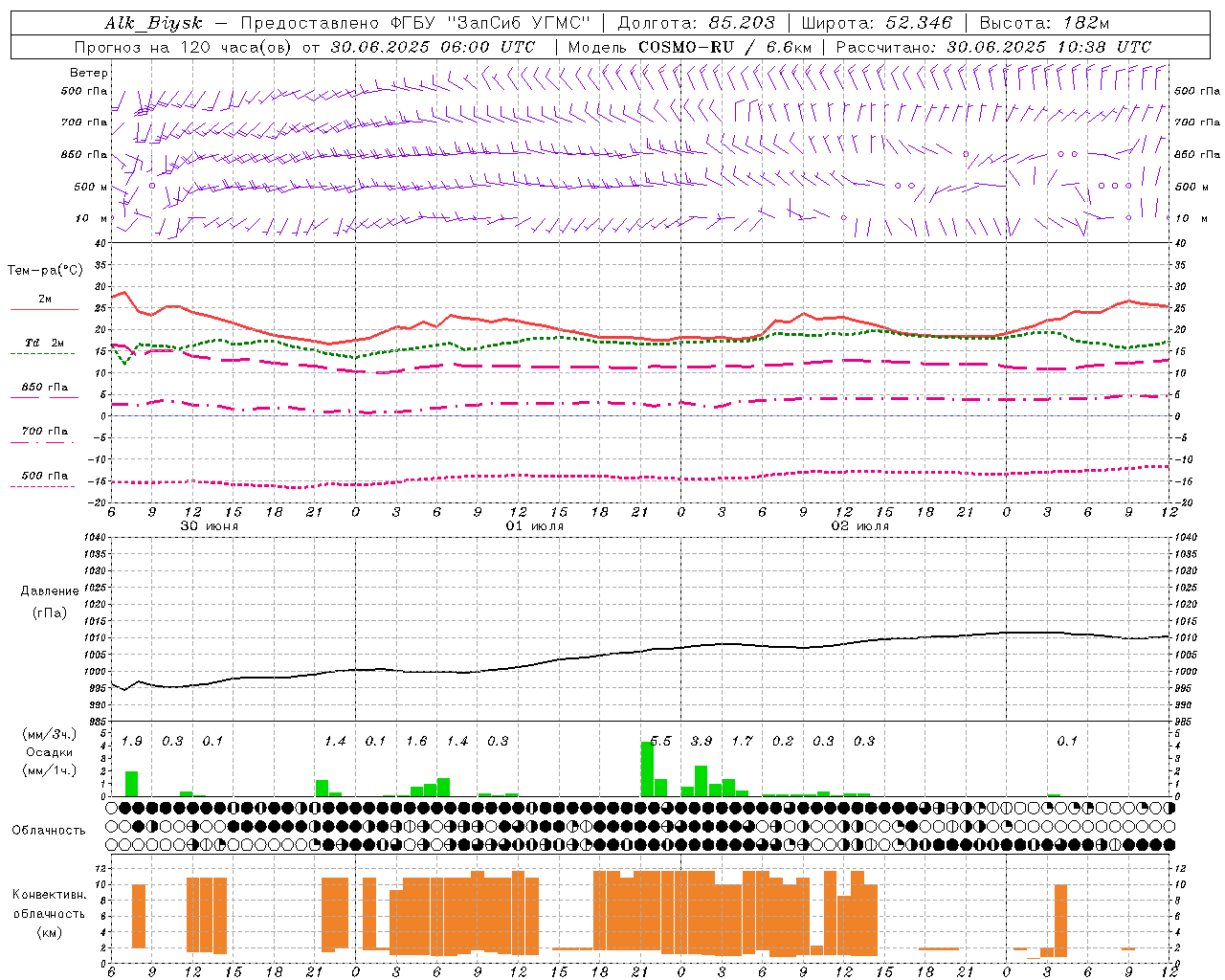The image size is (1225, 980).
Task: Click the 3.9 precipitation value
Action: [702, 742]
